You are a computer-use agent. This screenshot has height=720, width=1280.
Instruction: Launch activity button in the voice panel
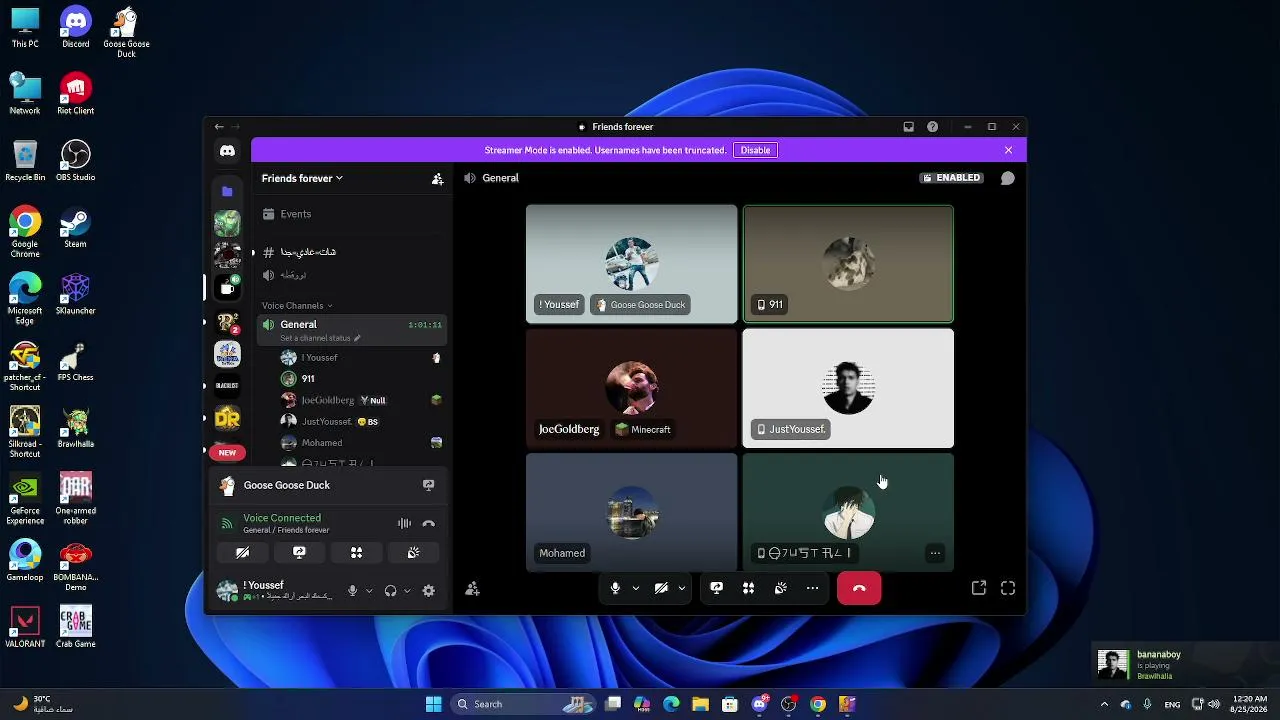(x=356, y=552)
